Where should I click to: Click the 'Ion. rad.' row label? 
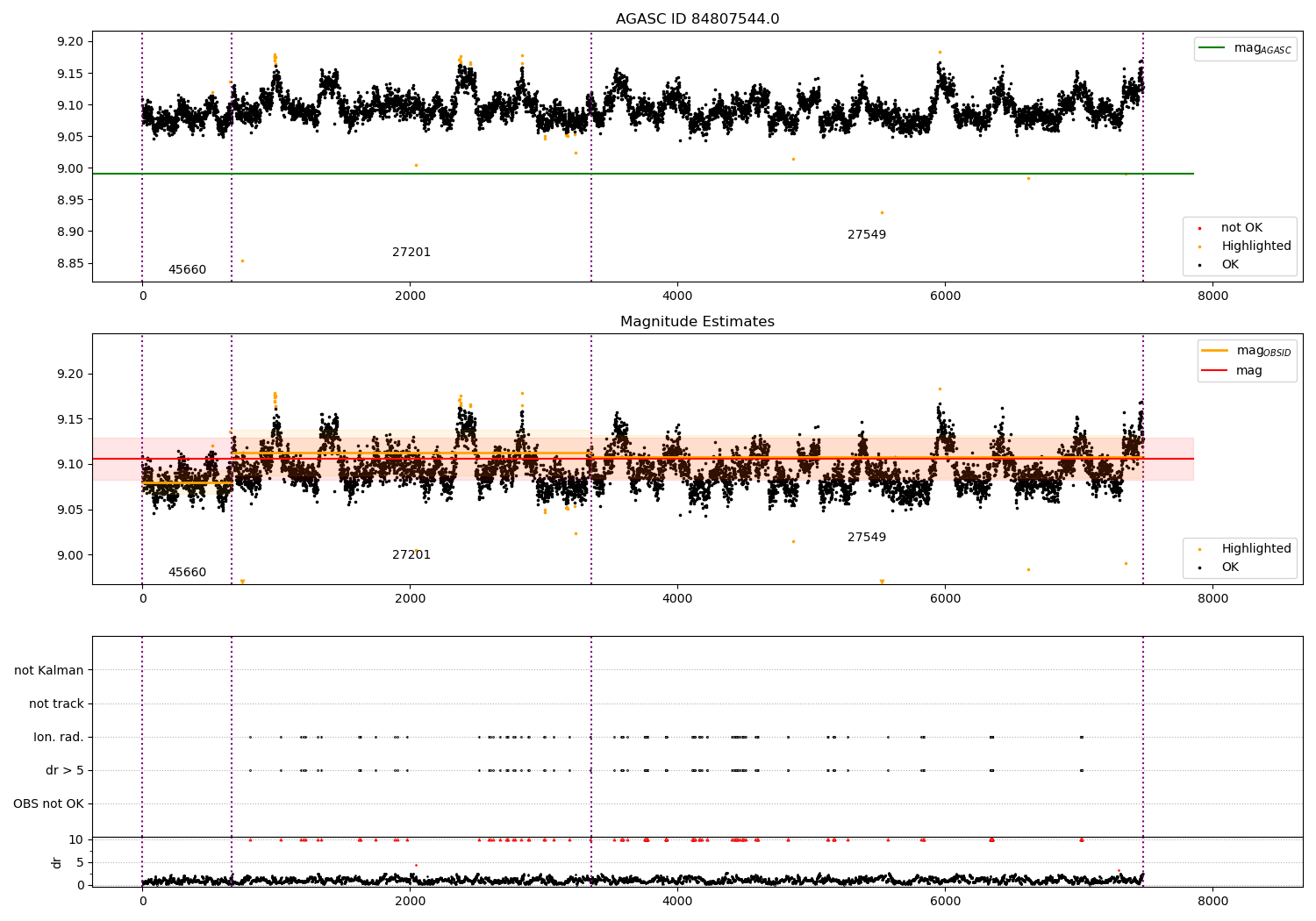pyautogui.click(x=59, y=738)
